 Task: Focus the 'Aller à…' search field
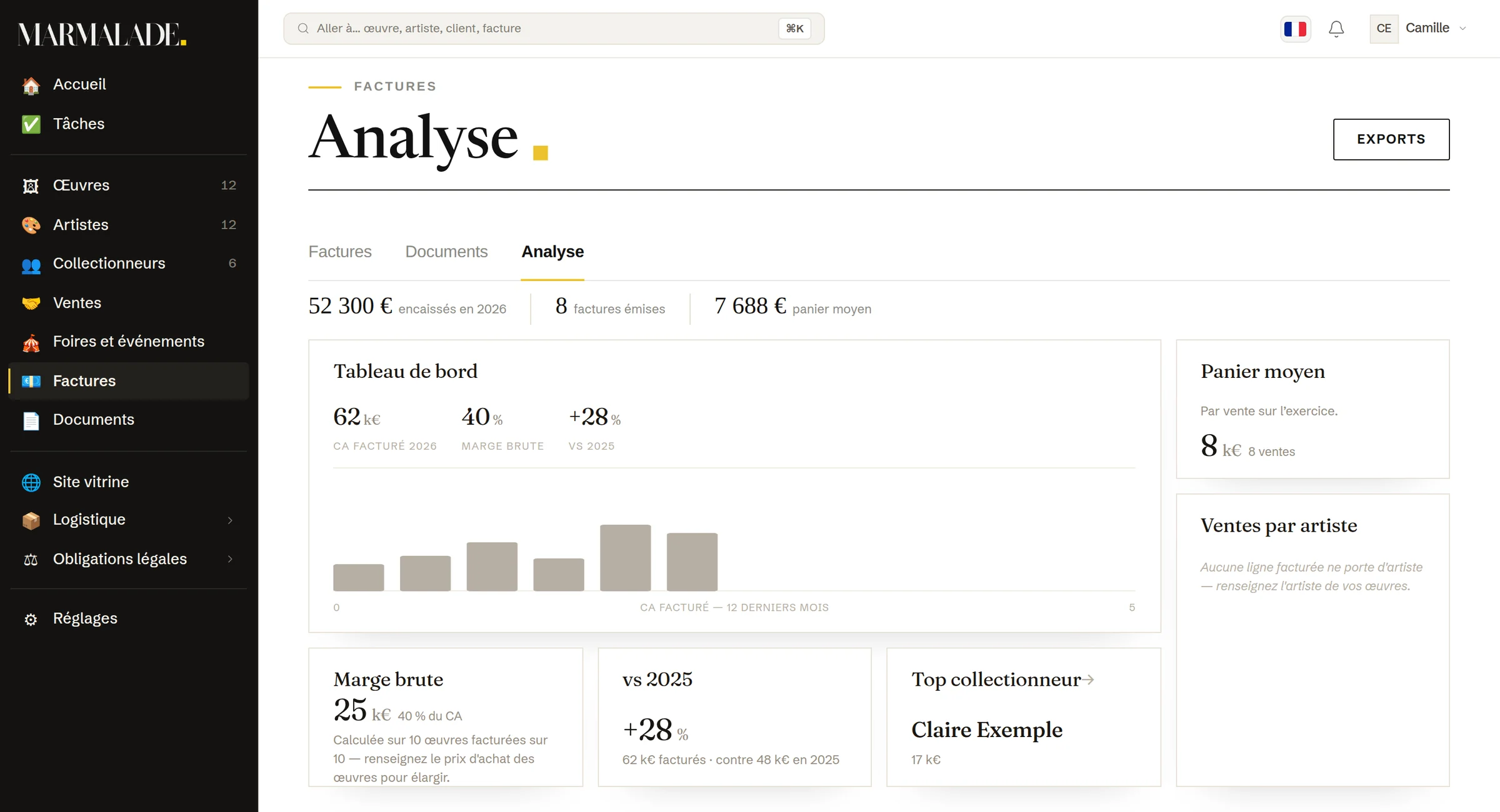point(554,28)
